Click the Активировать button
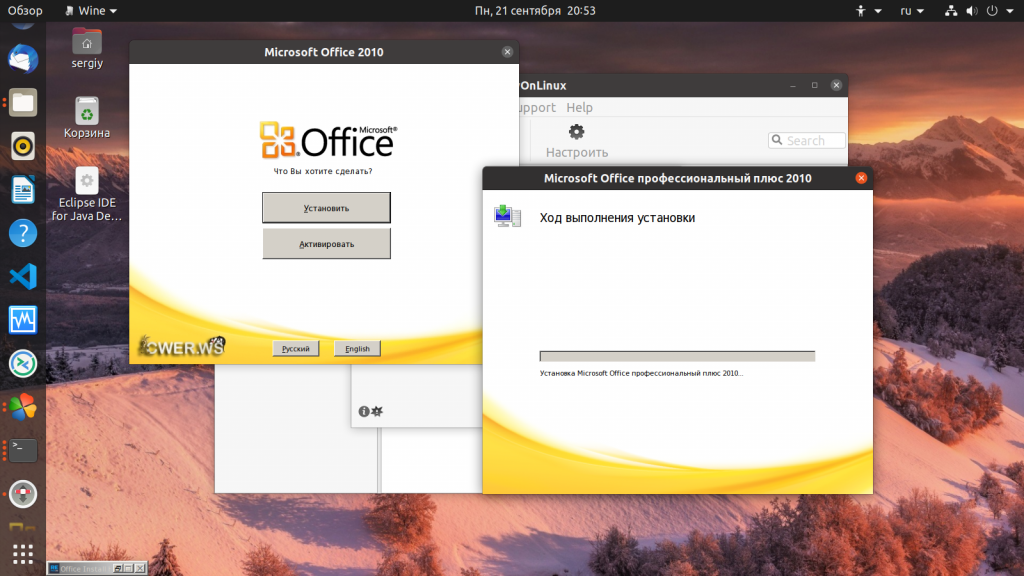The image size is (1024, 576). click(x=327, y=244)
